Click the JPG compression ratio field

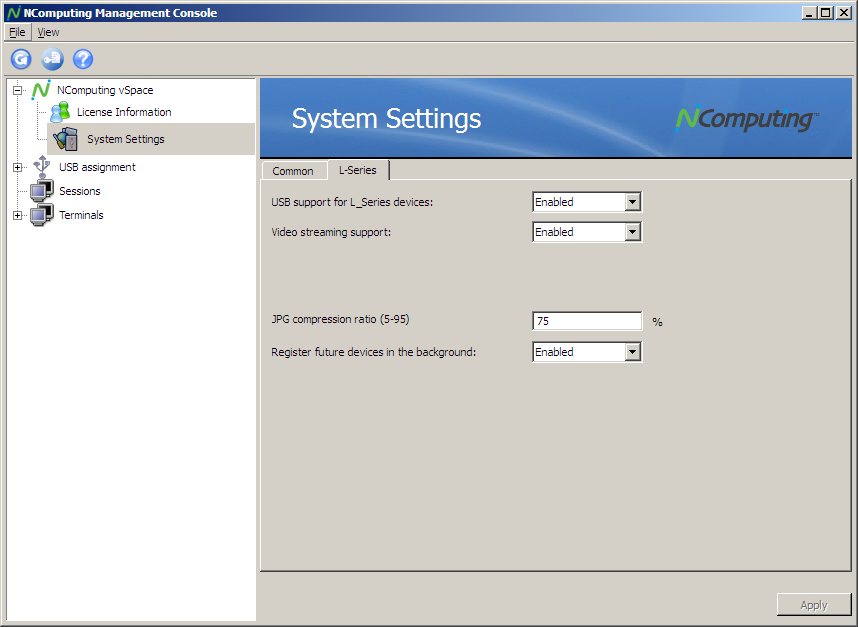587,321
